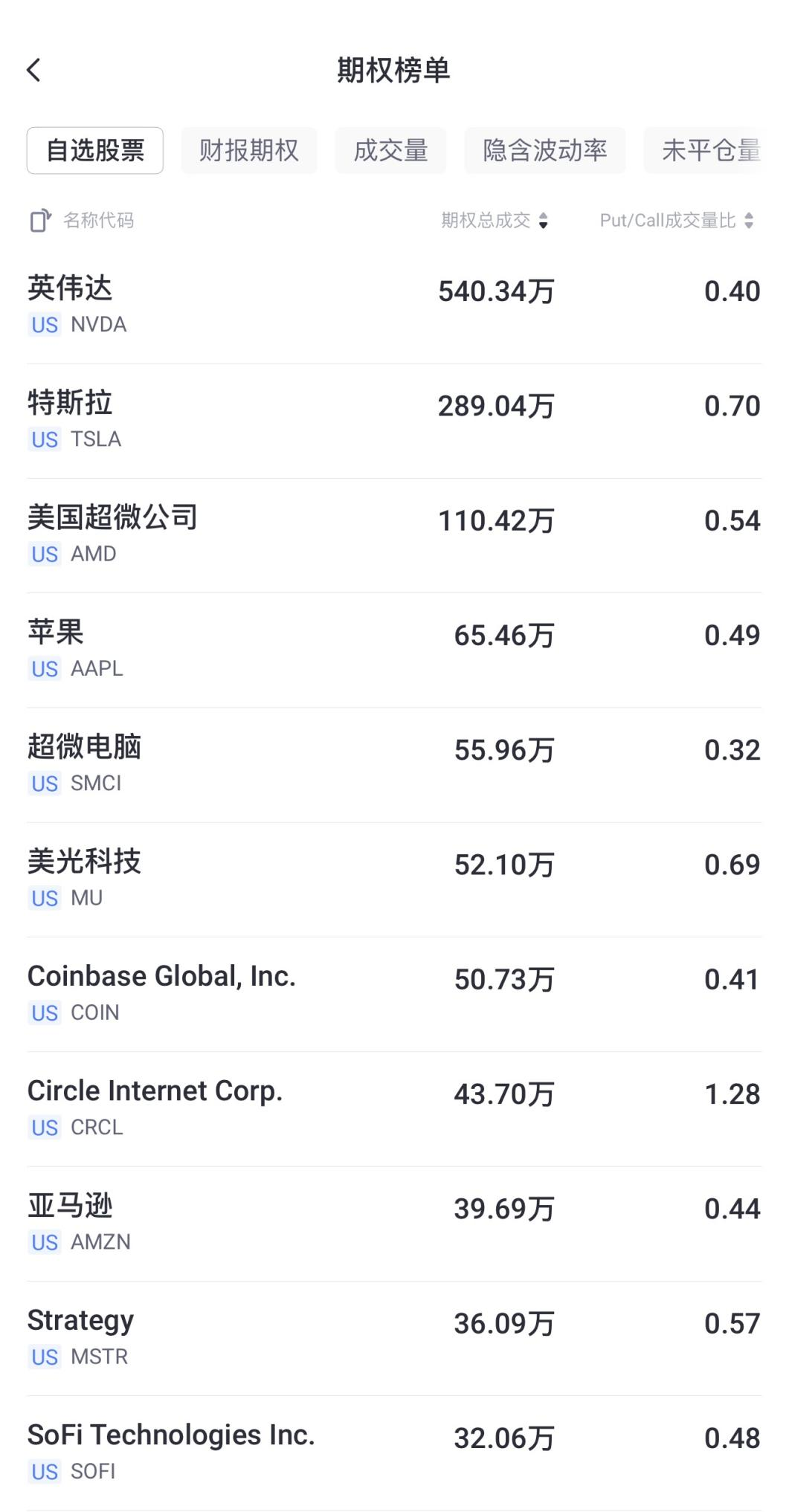Screen dimensions: 789x1512
Task: Open the 隐含波动率 tab
Action: point(545,151)
